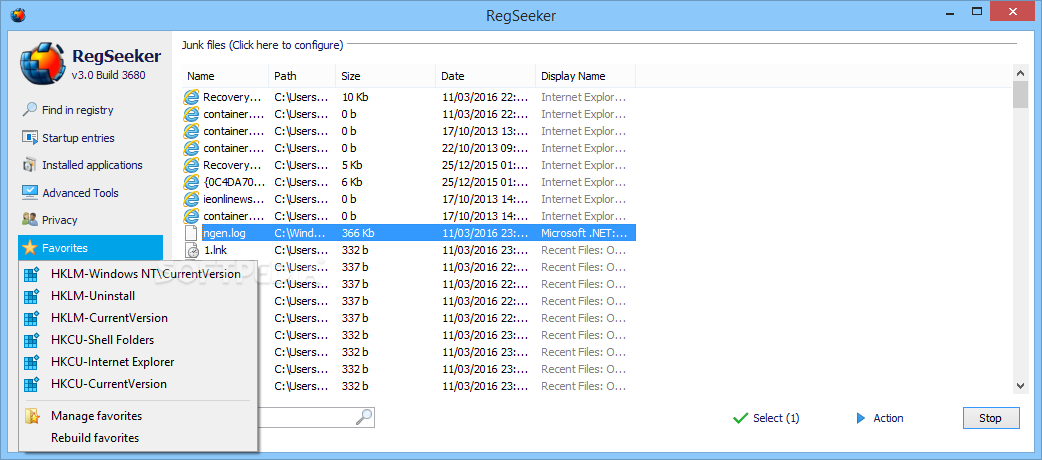Select the 1.lnk file row

click(409, 250)
